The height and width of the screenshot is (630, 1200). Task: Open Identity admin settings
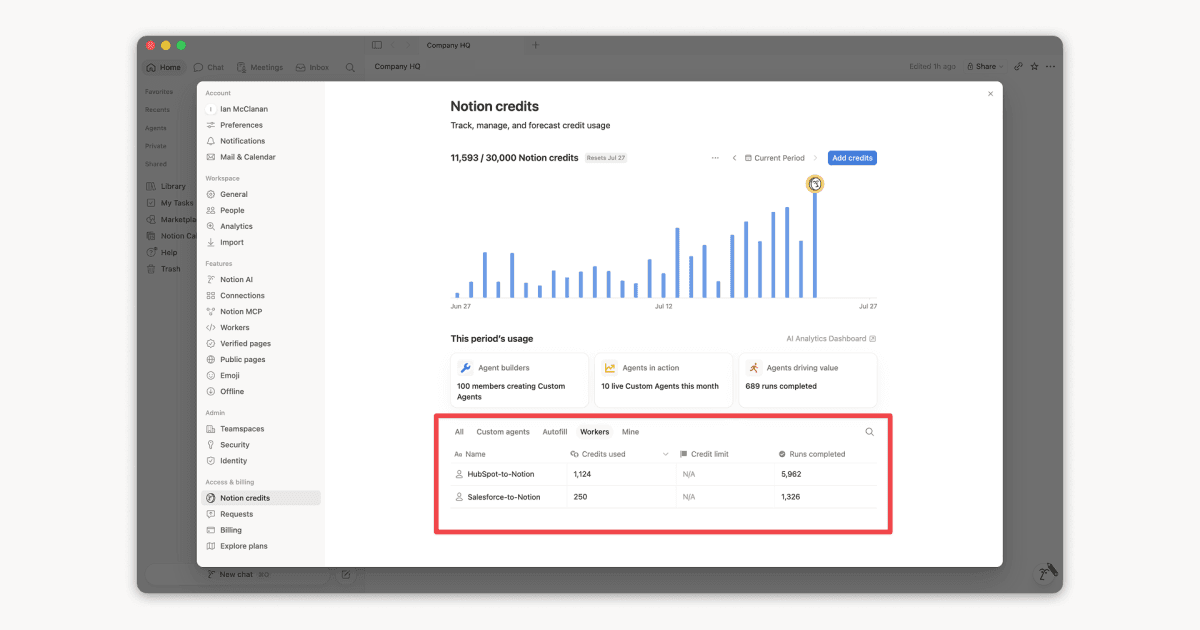point(261,460)
